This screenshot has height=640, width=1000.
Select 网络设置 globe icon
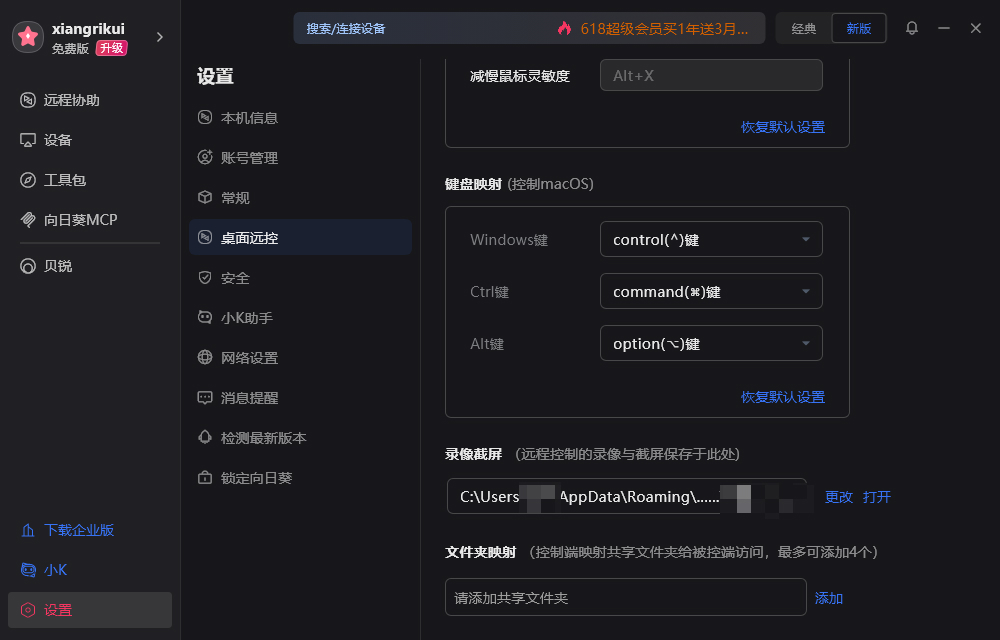205,358
